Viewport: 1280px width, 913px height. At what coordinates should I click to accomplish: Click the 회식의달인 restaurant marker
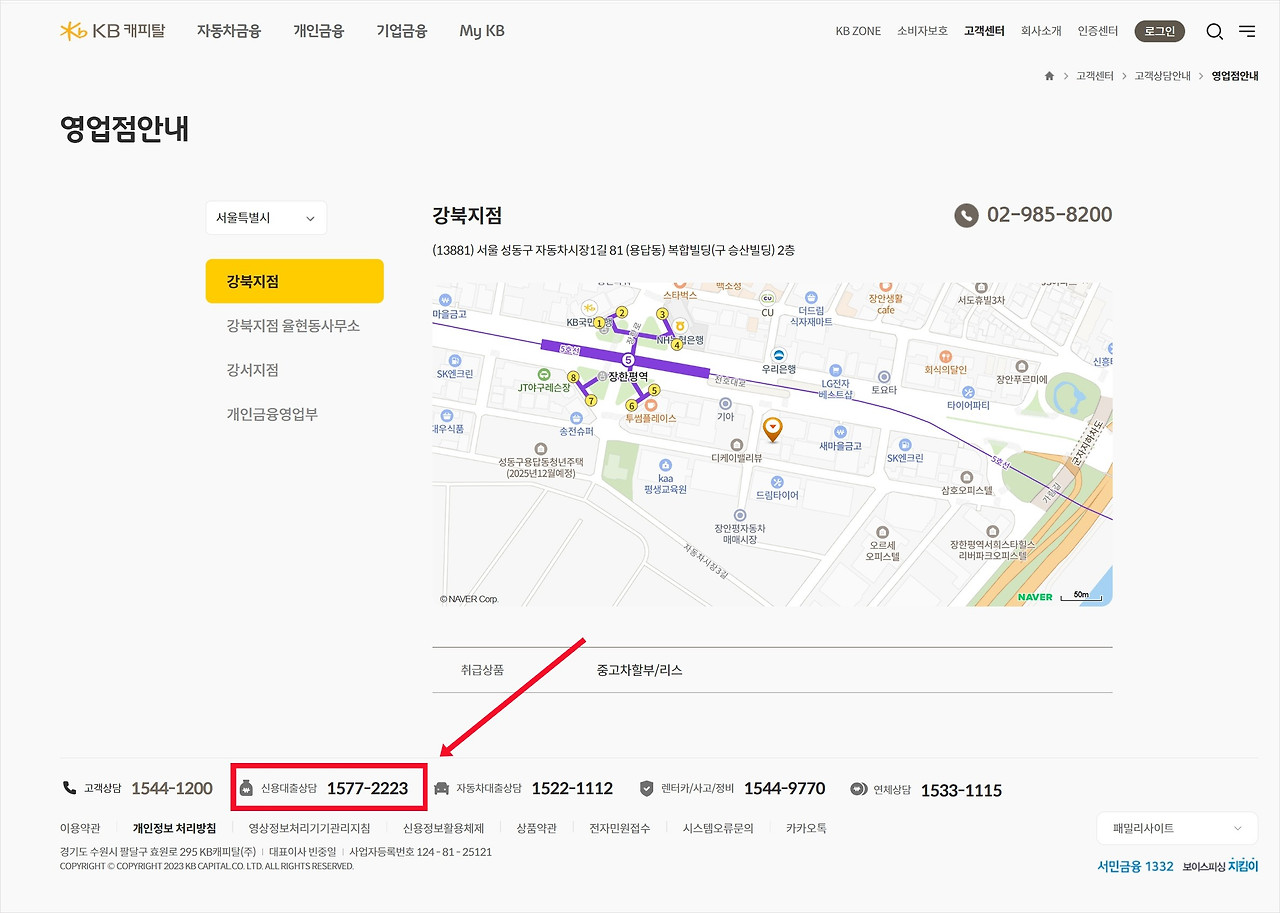coord(945,356)
